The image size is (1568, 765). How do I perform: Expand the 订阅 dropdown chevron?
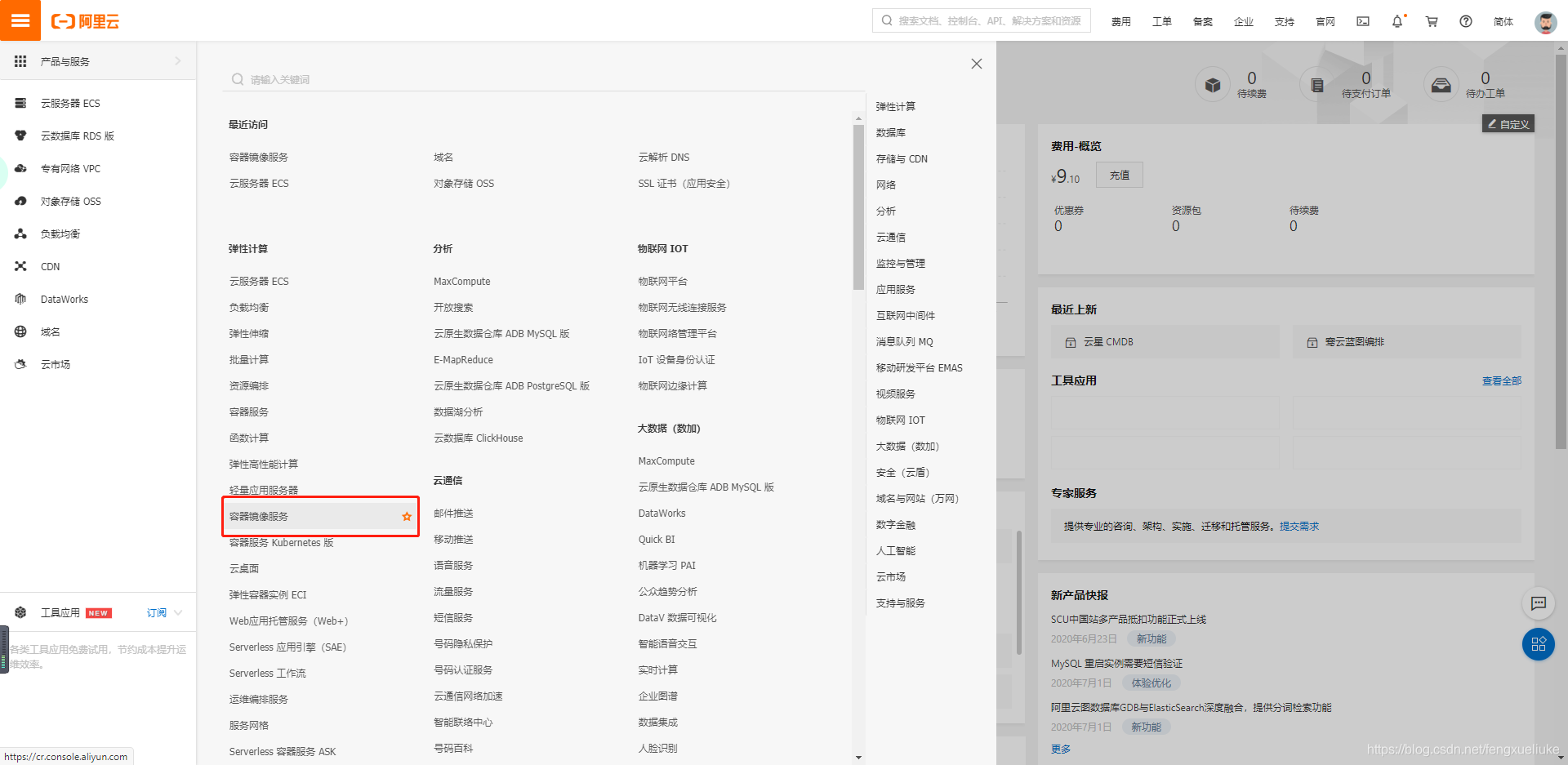click(x=178, y=612)
